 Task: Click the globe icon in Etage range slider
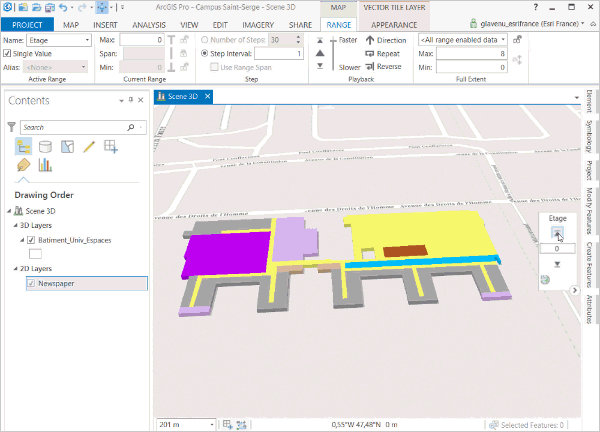pos(545,280)
